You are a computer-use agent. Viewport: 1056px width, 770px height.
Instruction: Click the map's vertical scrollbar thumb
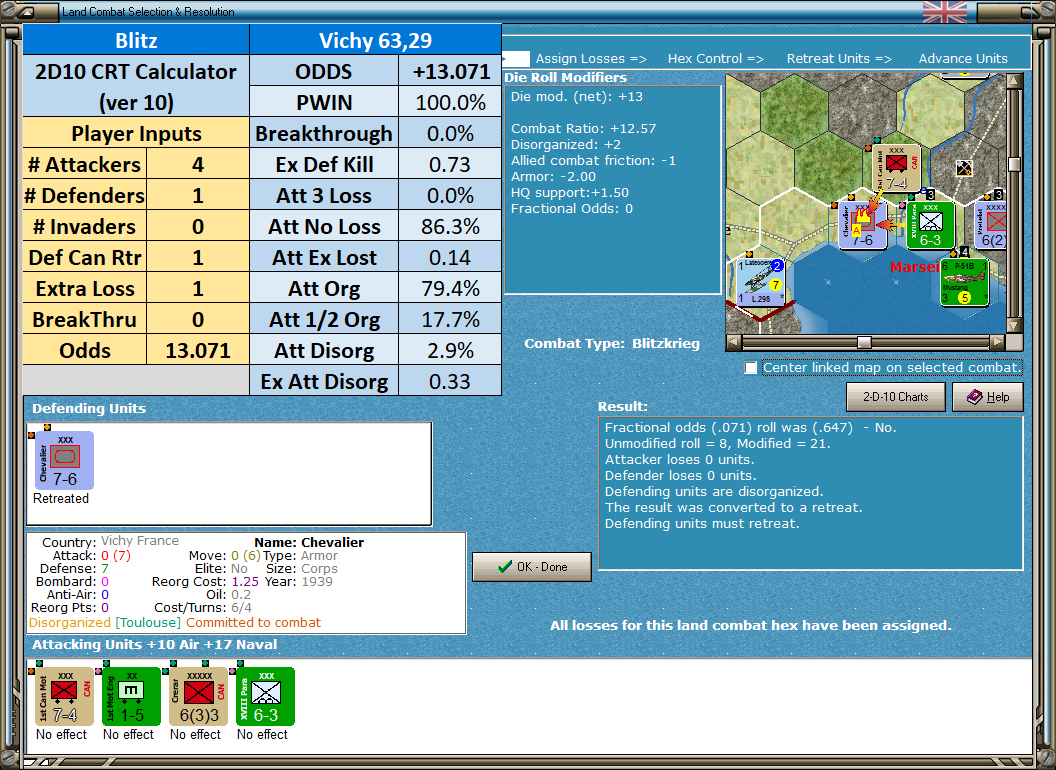point(1014,164)
